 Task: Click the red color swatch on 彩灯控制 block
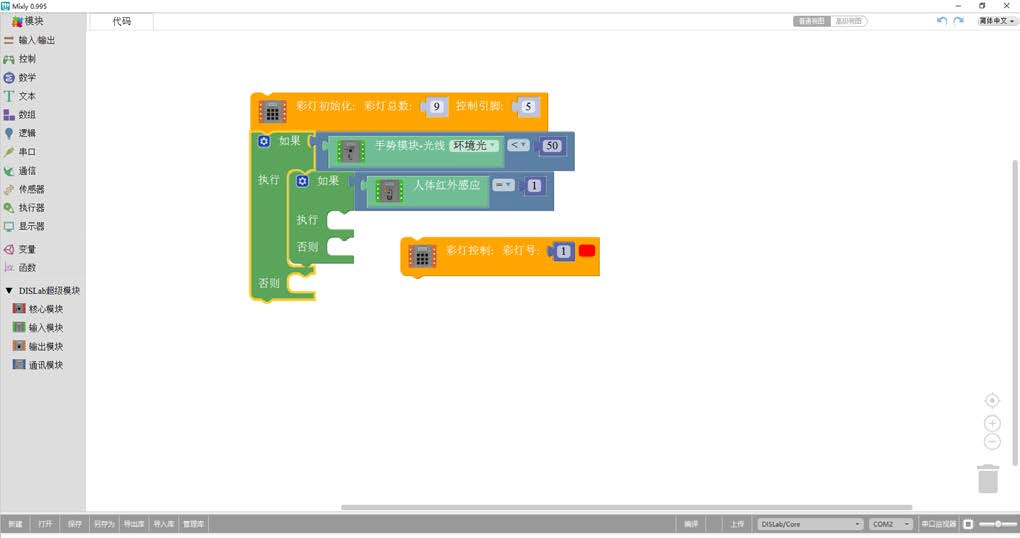[x=587, y=251]
